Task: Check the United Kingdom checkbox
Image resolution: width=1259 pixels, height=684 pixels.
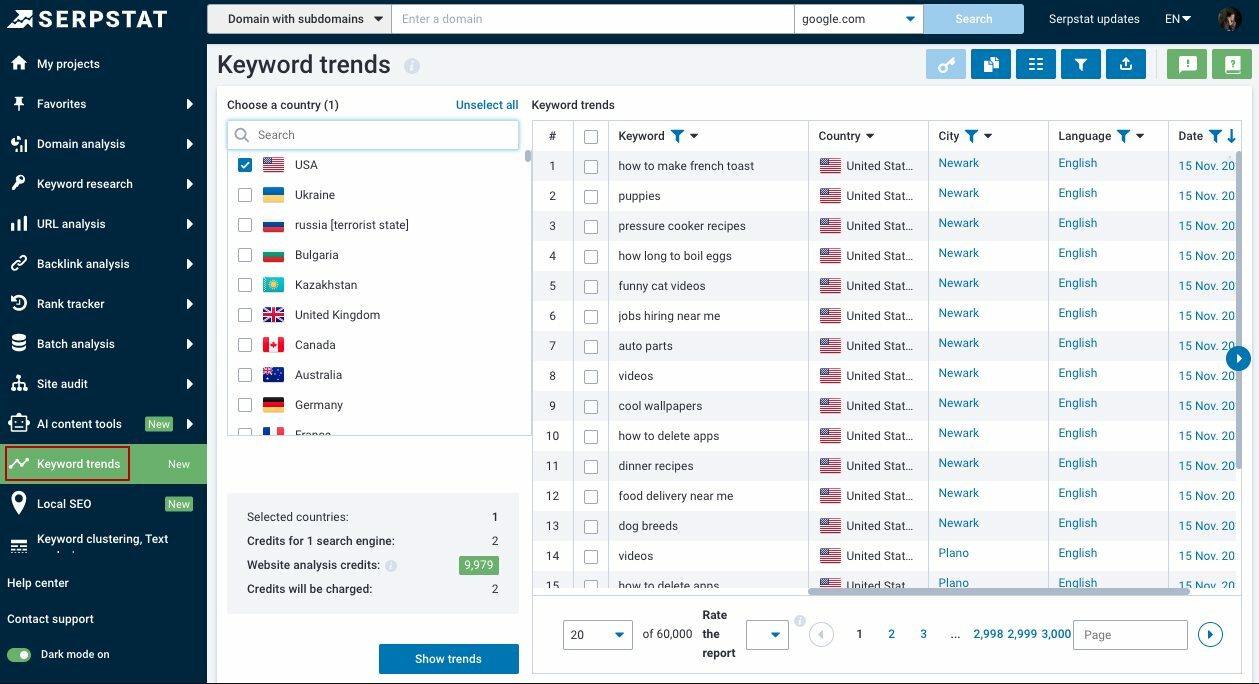Action: [245, 315]
